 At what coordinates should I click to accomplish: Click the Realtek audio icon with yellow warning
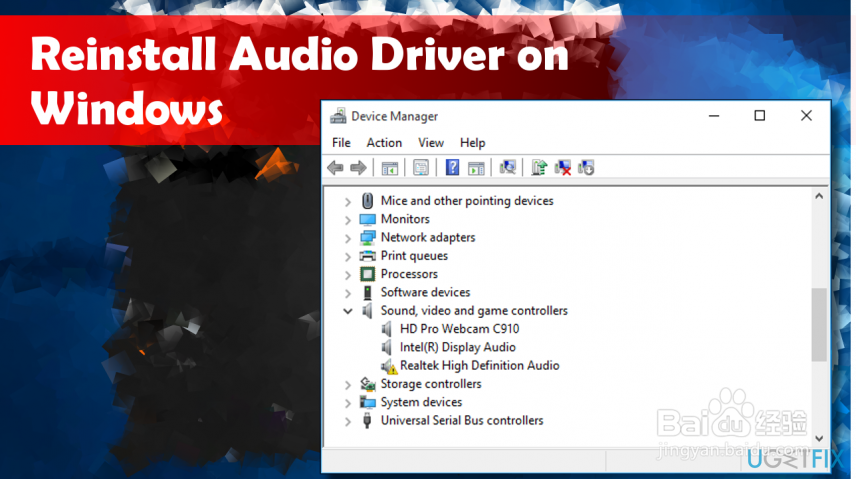point(389,366)
